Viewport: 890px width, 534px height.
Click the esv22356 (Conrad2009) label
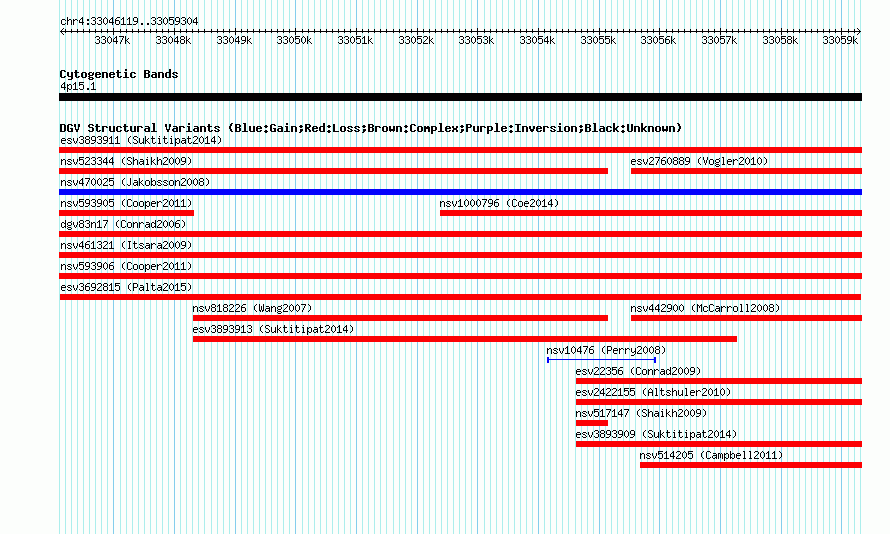638,371
